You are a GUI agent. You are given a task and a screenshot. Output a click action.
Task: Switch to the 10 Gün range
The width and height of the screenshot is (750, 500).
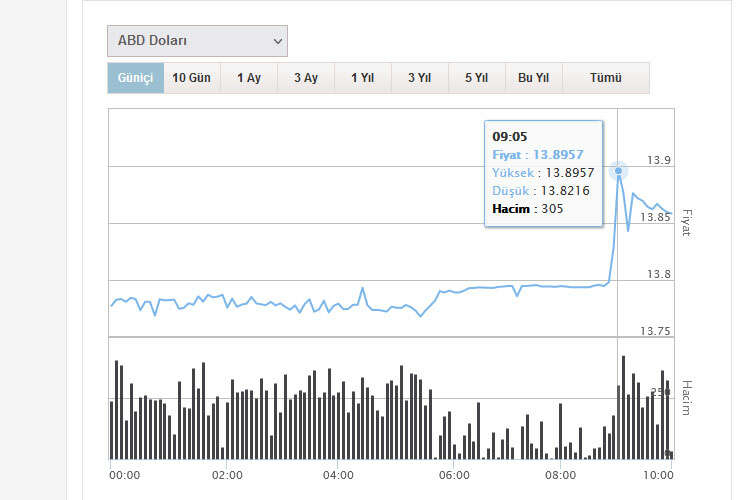tap(191, 78)
